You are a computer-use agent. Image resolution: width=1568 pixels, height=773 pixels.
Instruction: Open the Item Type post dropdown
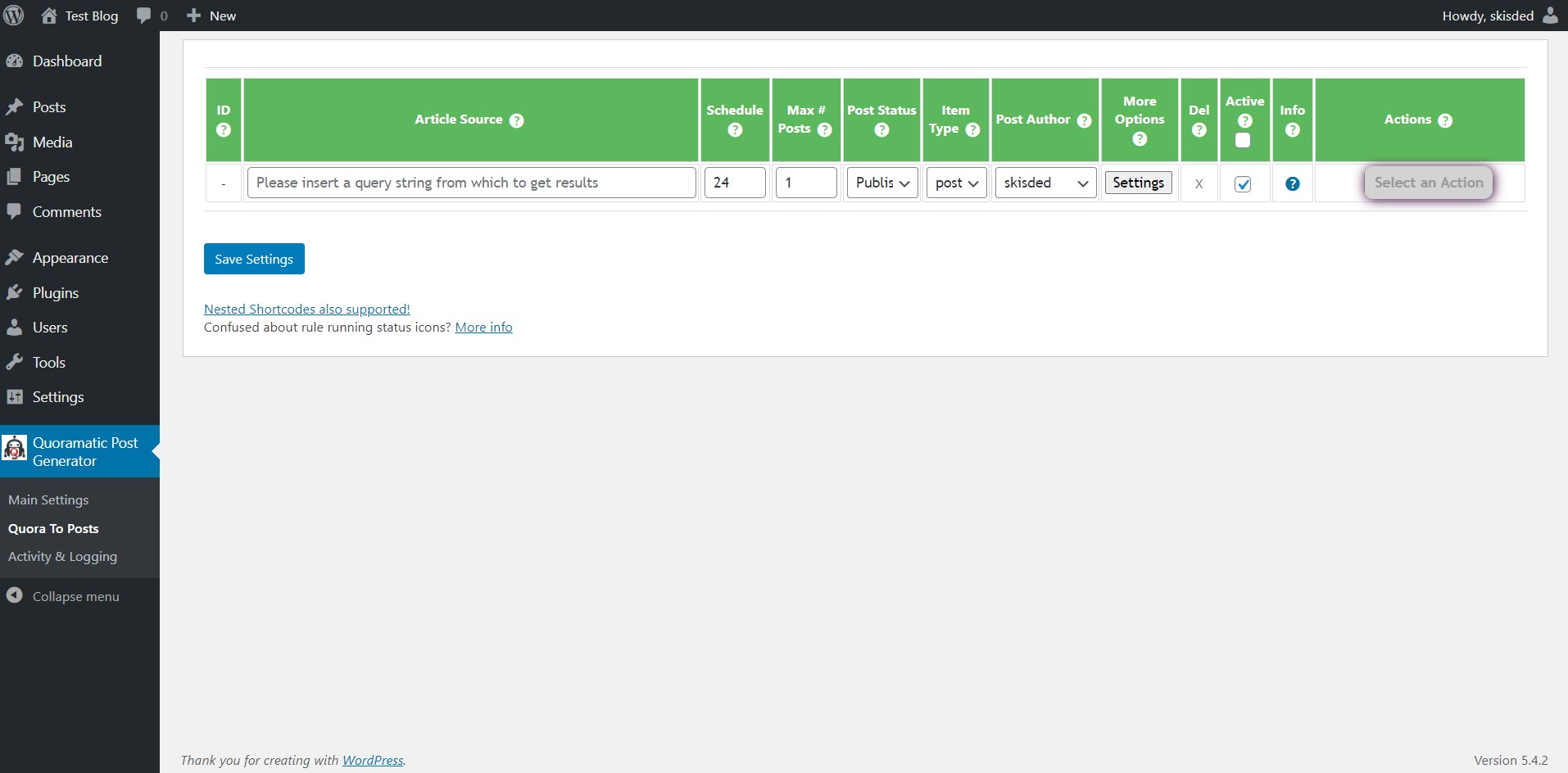(x=956, y=183)
